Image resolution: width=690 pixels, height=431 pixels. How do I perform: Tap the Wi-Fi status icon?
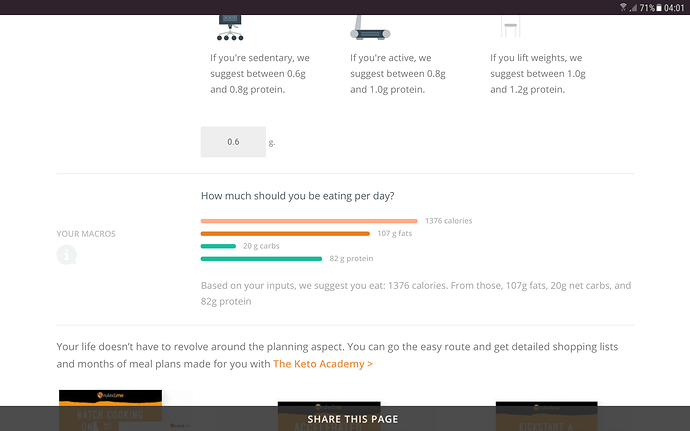pos(623,7)
